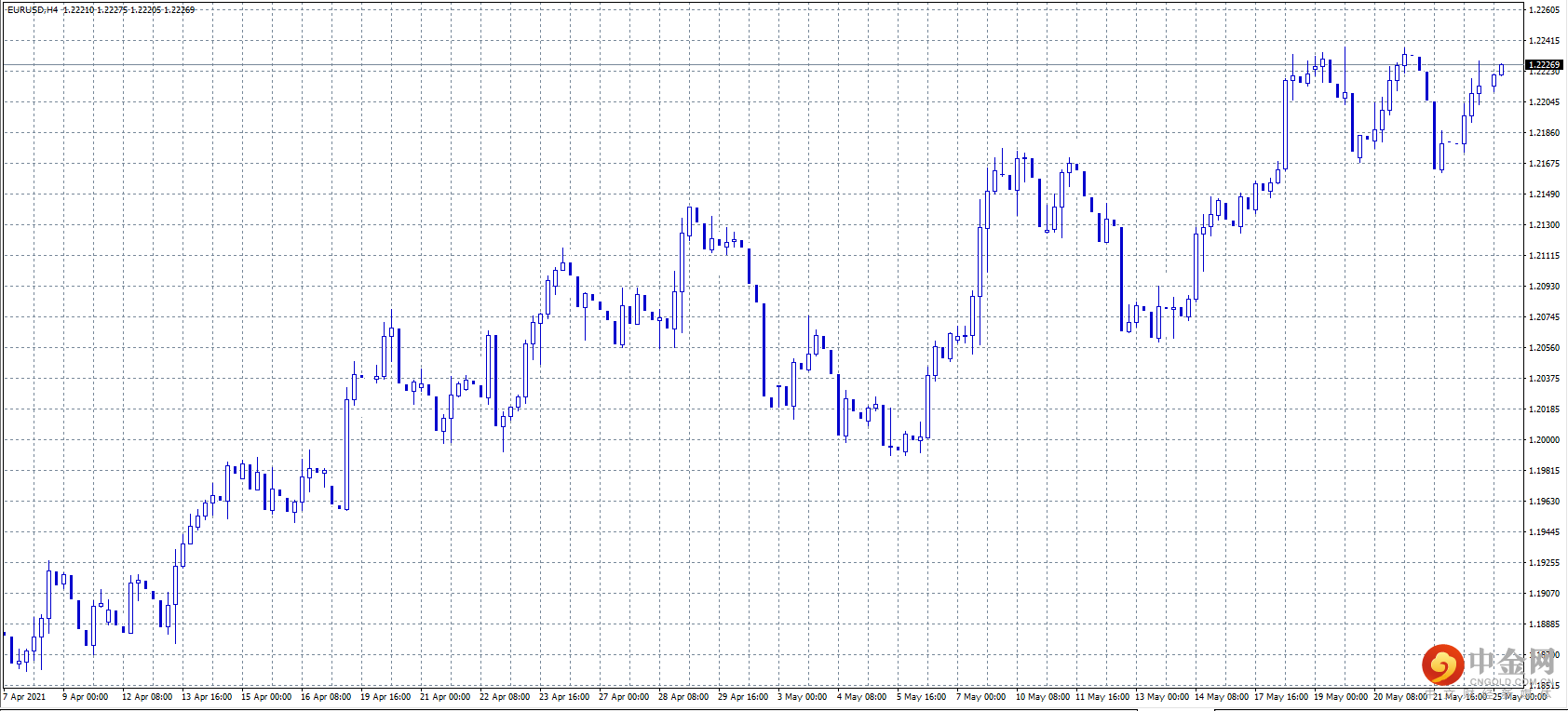Viewport: 1568px width, 711px height.
Task: Click the 1.20375 price axis label
Action: tap(1544, 379)
